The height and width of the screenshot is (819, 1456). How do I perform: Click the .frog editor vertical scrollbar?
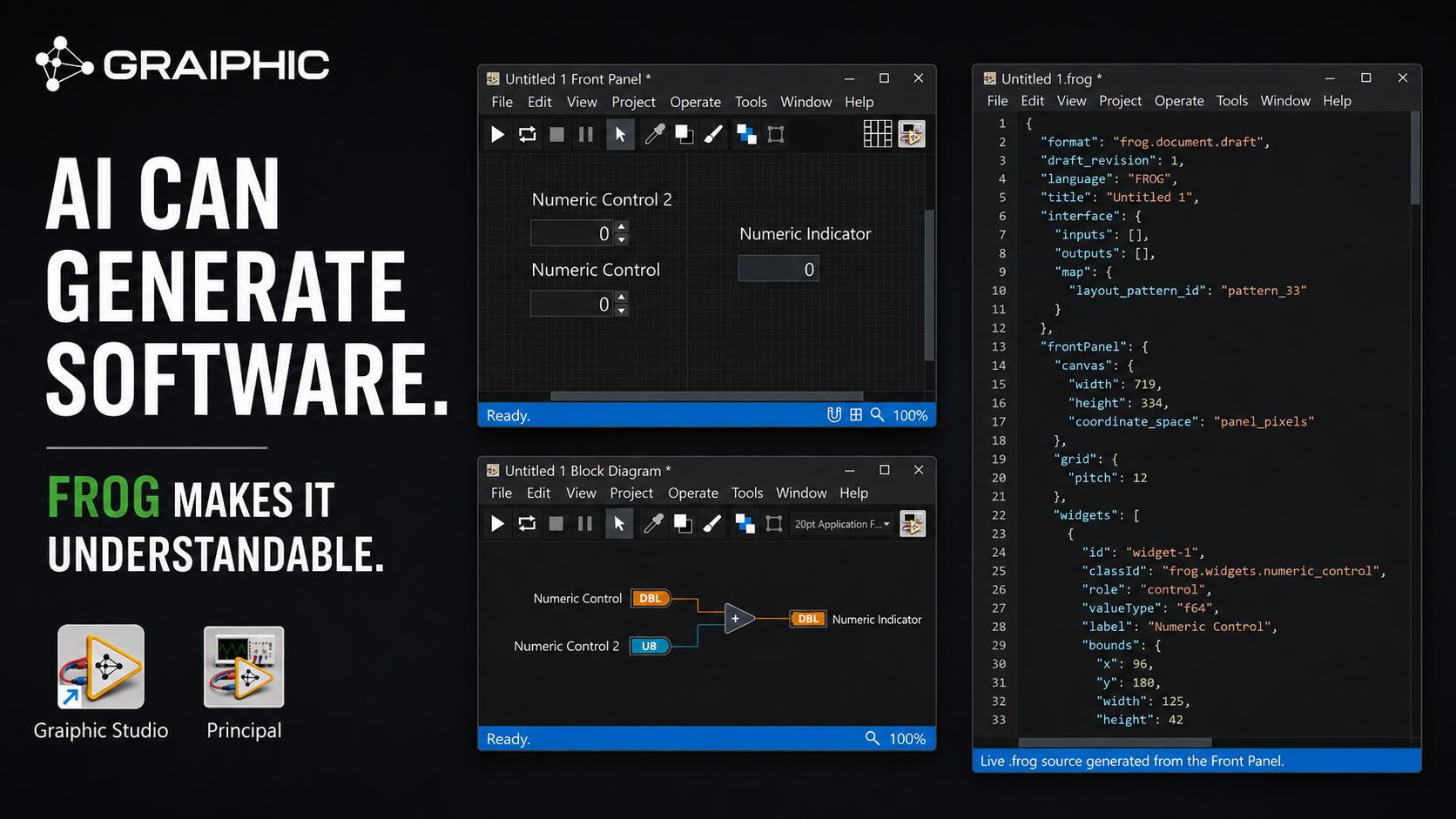(x=1415, y=158)
